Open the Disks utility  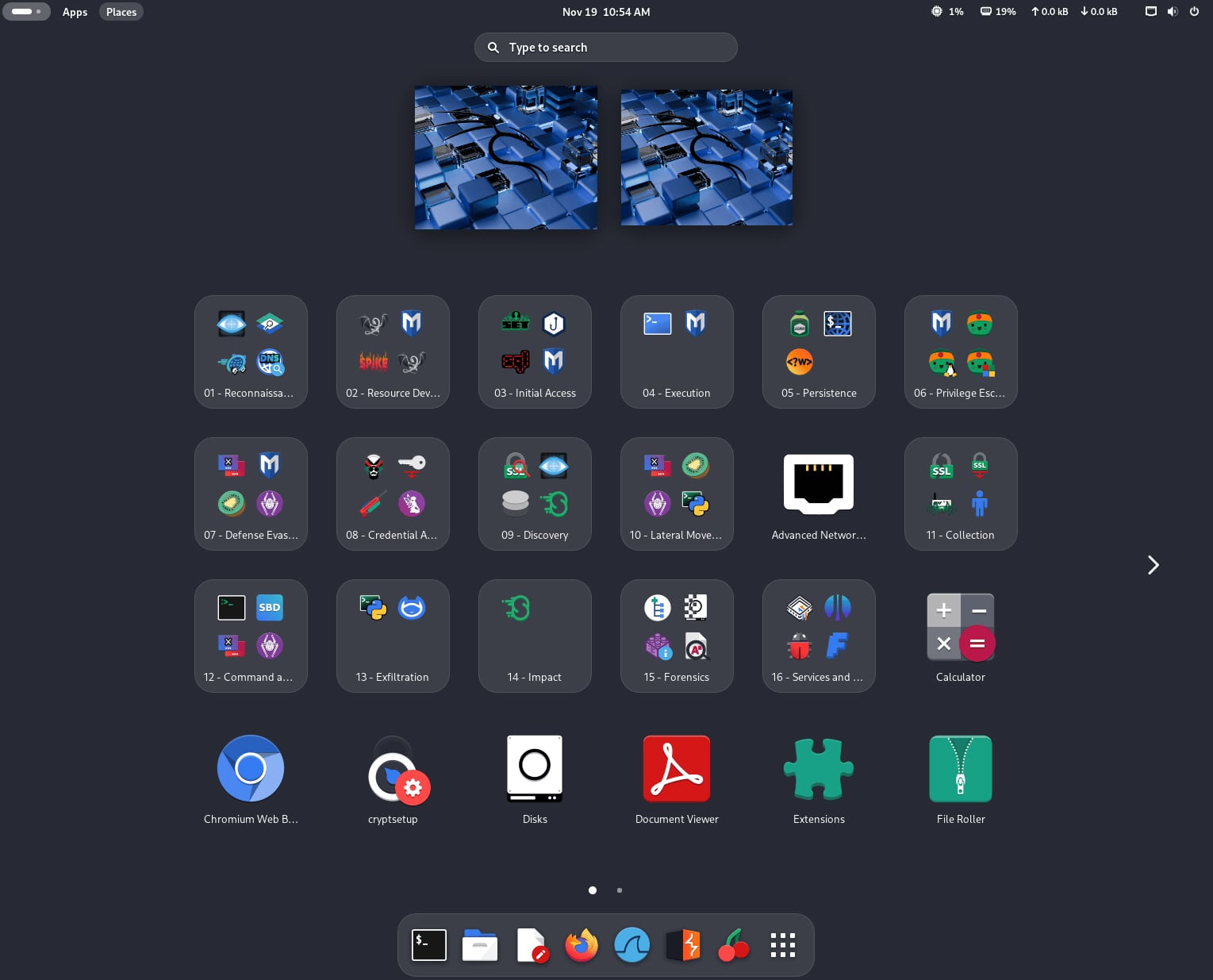coord(535,768)
